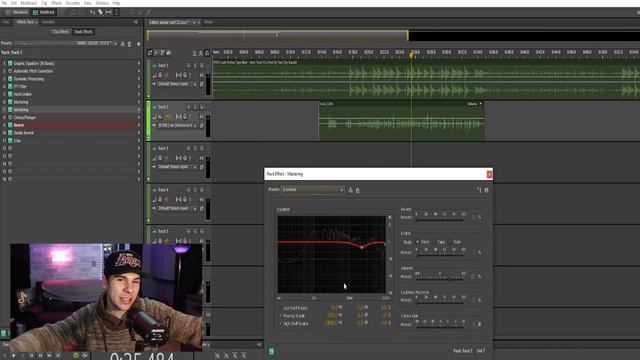This screenshot has height=360, width=640.
Task: Toggle power for Dynamics Processing effect
Action: click(x=10, y=79)
